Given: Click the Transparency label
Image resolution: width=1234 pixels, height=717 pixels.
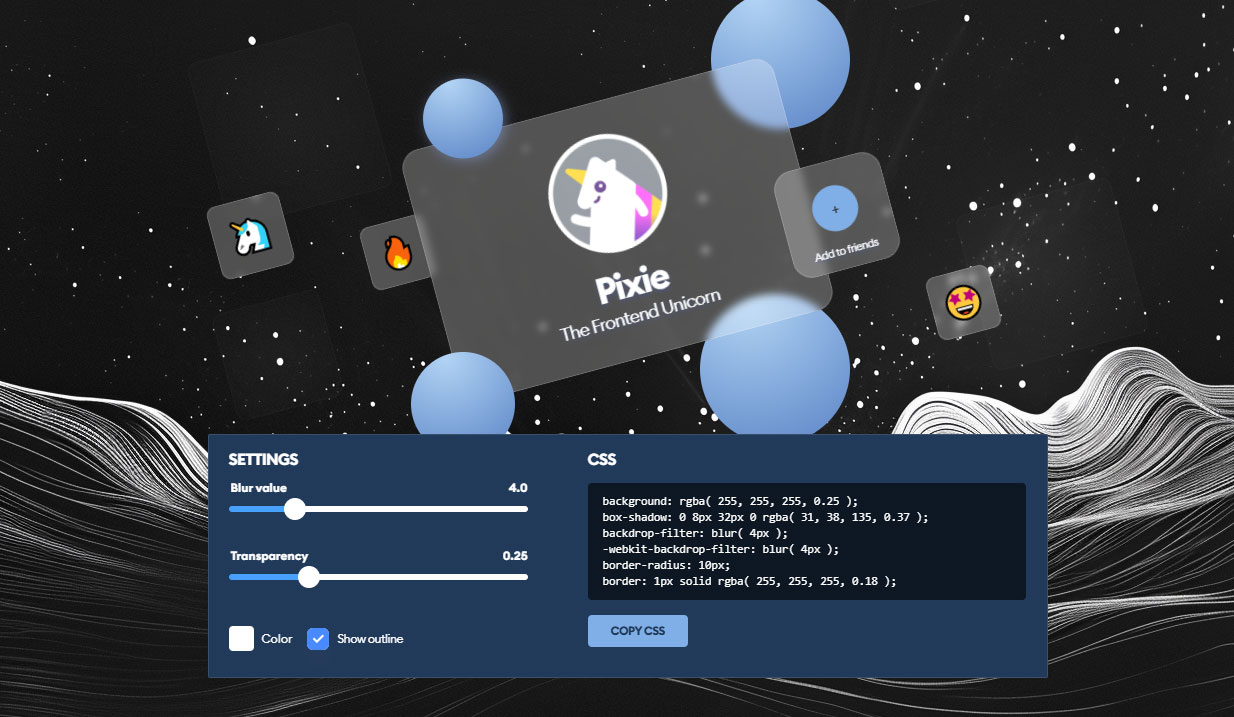Looking at the screenshot, I should tap(269, 556).
